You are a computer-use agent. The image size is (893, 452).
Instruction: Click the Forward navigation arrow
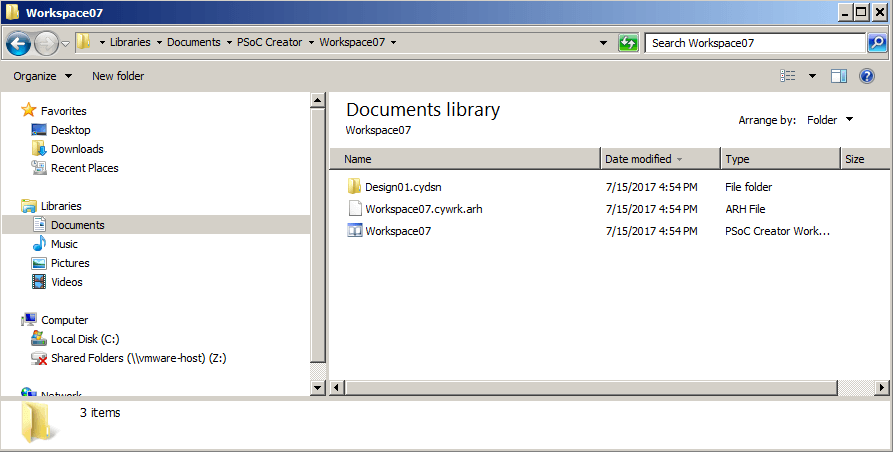point(47,43)
